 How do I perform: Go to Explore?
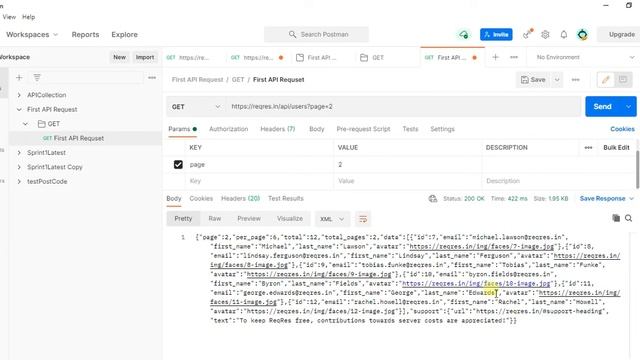[x=124, y=35]
